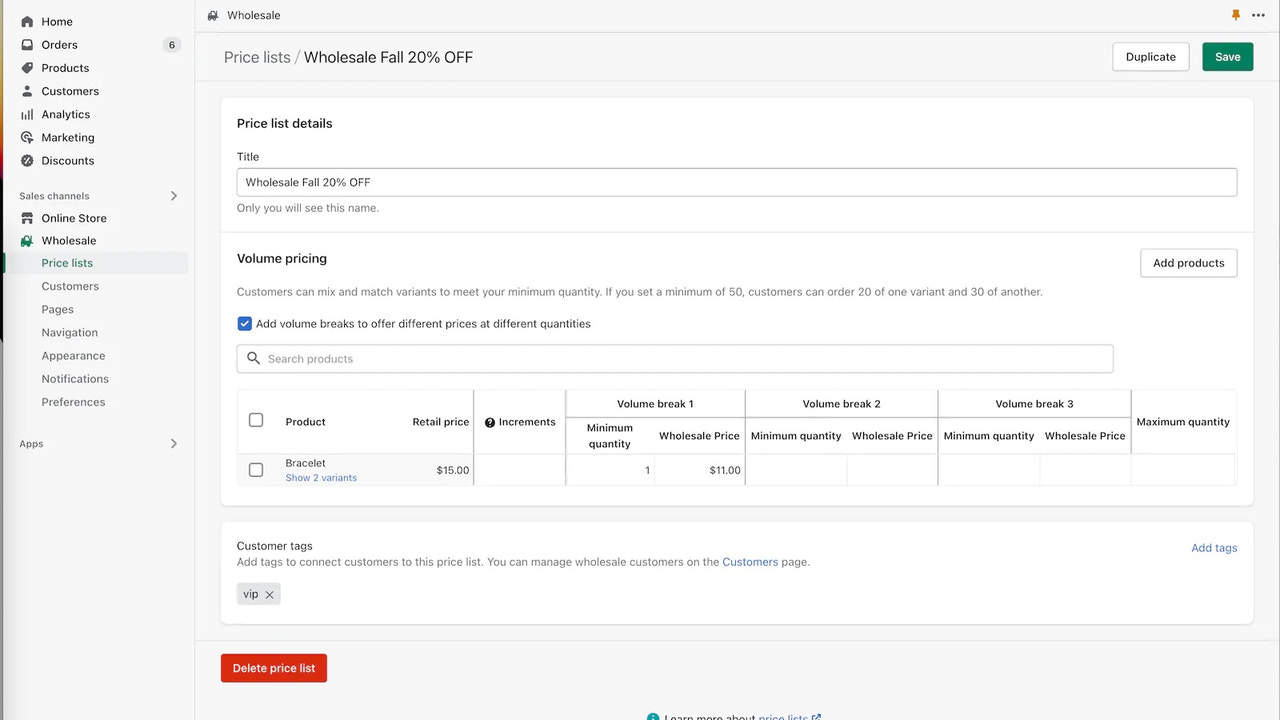
Task: Edit Bracelet wholesale price $11.00
Action: pyautogui.click(x=699, y=470)
